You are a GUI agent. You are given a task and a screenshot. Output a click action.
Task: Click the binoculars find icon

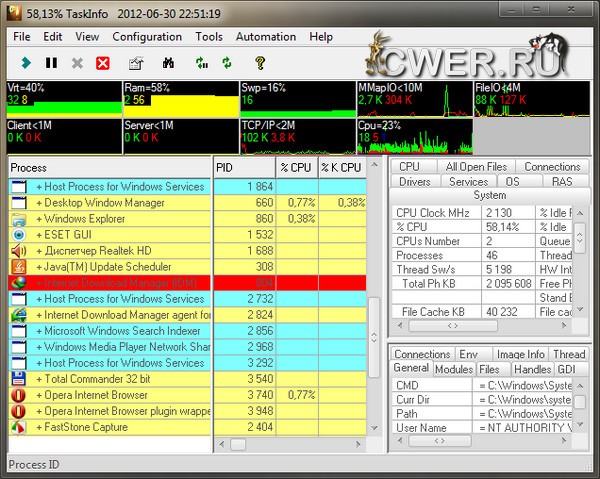[x=167, y=63]
